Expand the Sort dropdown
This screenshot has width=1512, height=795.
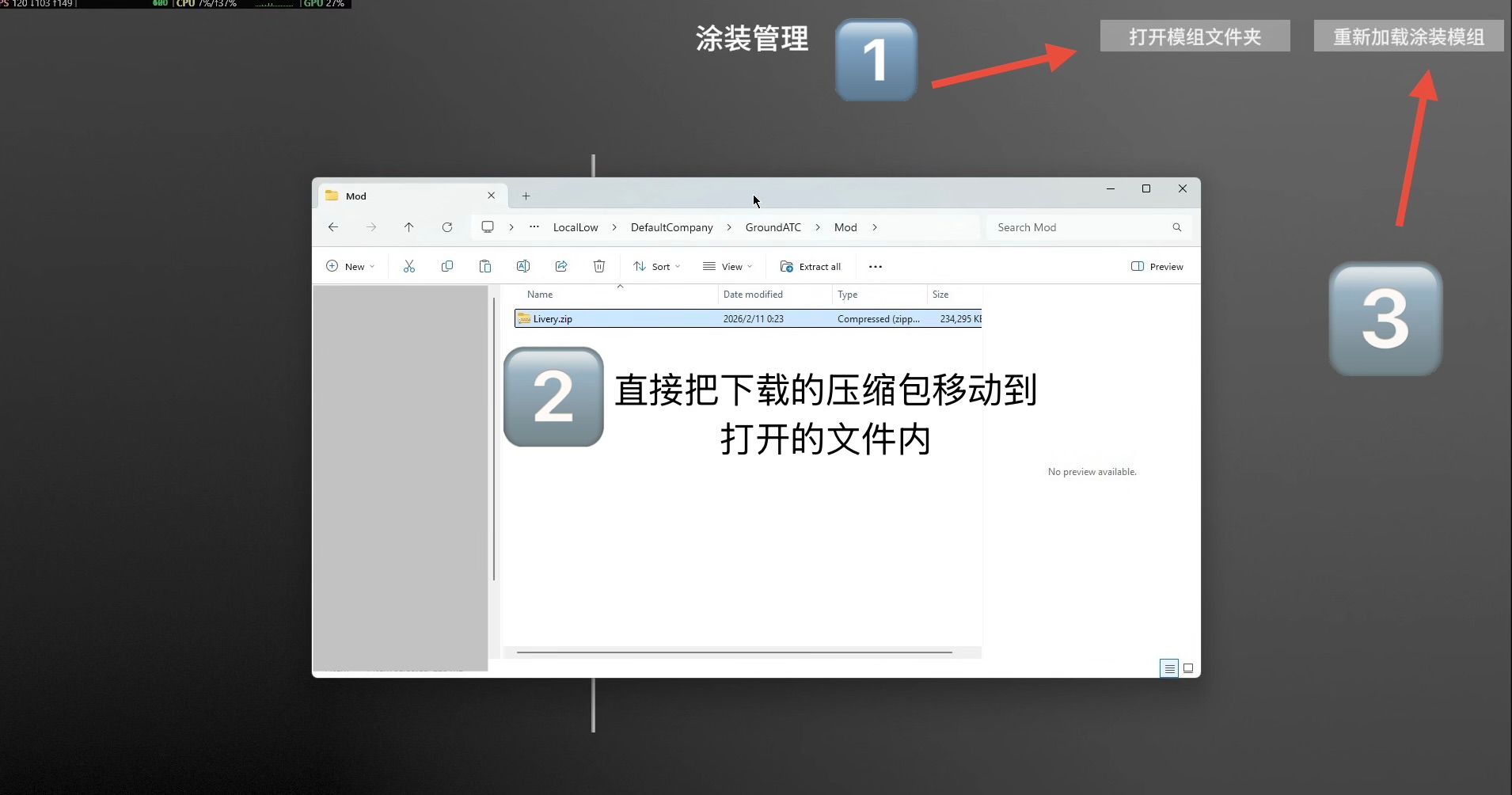click(656, 267)
